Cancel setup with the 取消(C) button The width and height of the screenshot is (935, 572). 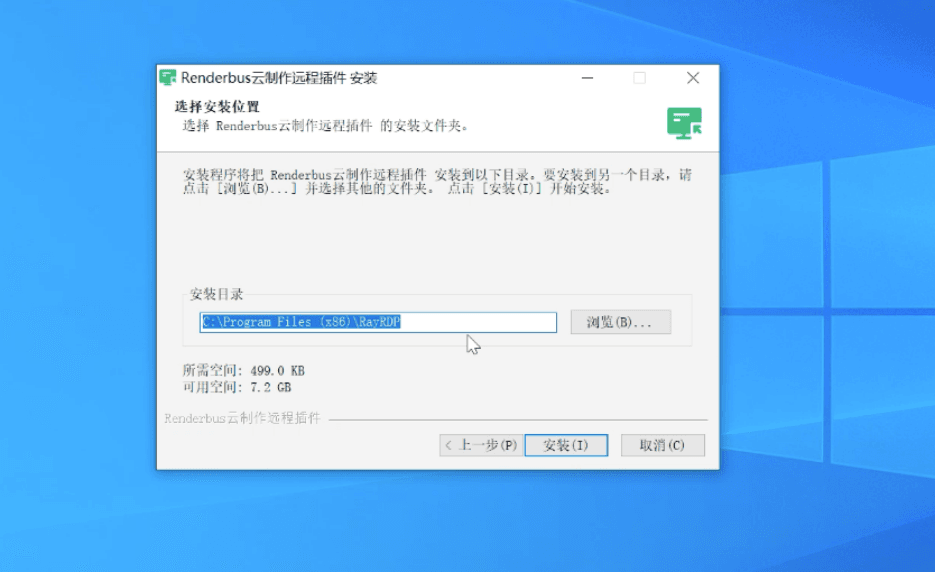(x=662, y=445)
